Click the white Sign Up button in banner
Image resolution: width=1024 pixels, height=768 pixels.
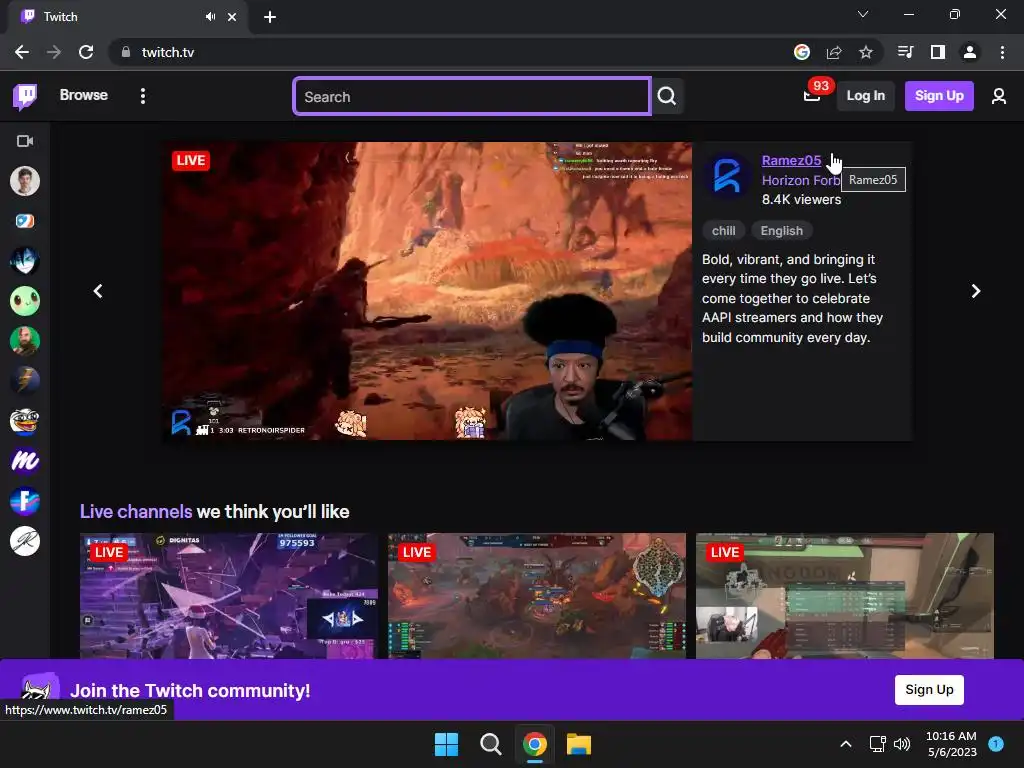pyautogui.click(x=929, y=690)
